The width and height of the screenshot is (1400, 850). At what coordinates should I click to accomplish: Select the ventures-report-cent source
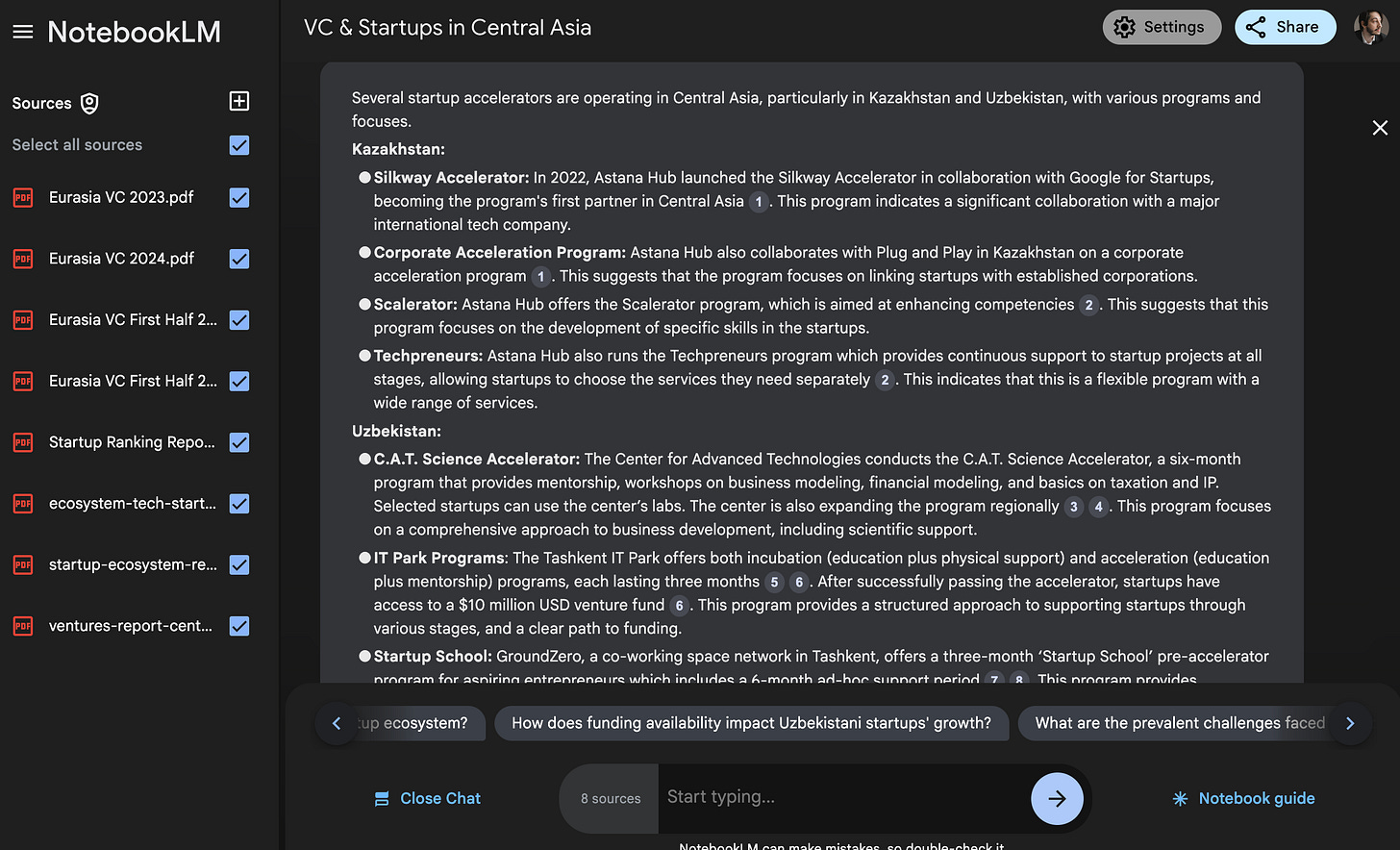(131, 626)
